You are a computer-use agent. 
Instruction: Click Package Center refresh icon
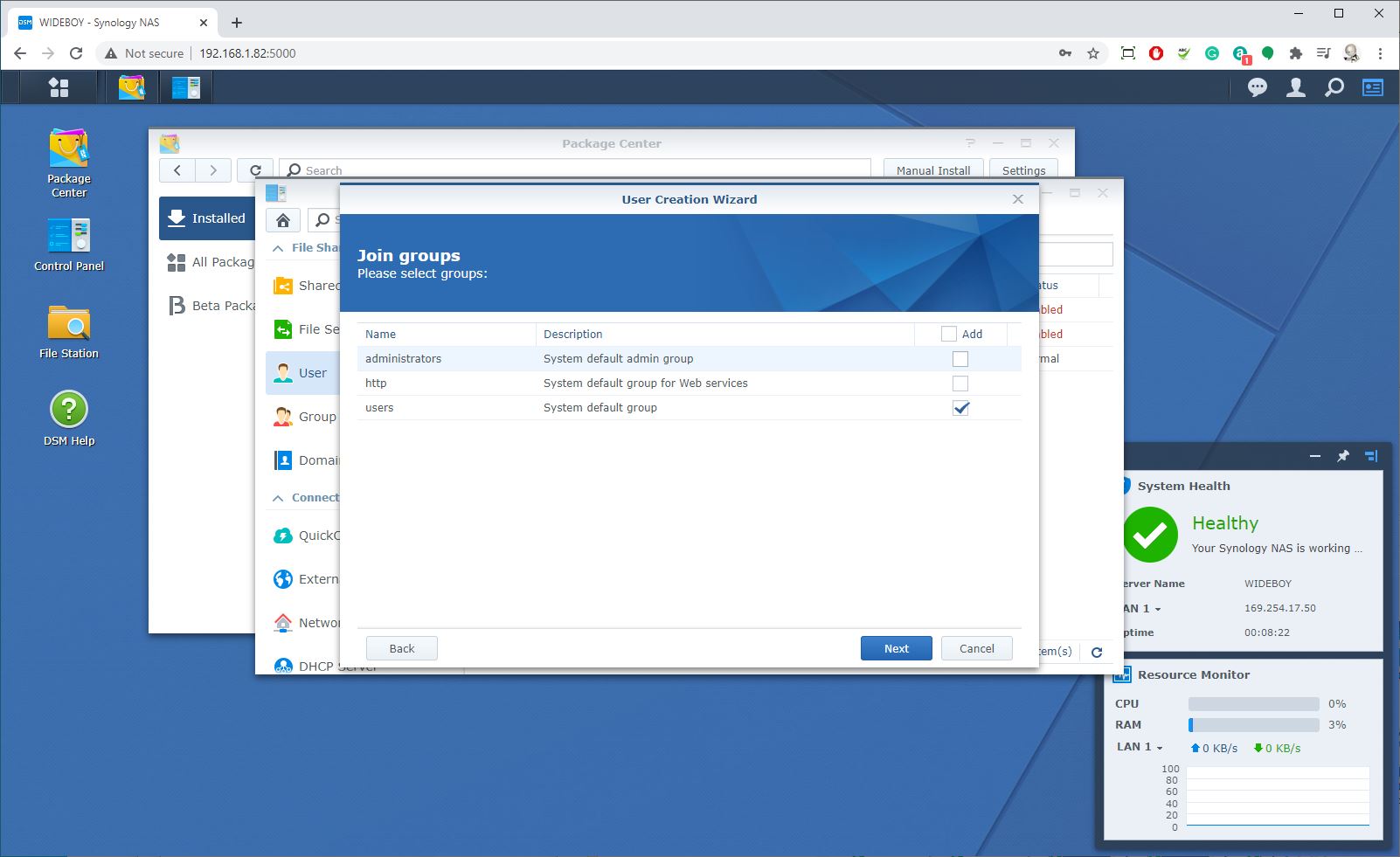pyautogui.click(x=255, y=170)
